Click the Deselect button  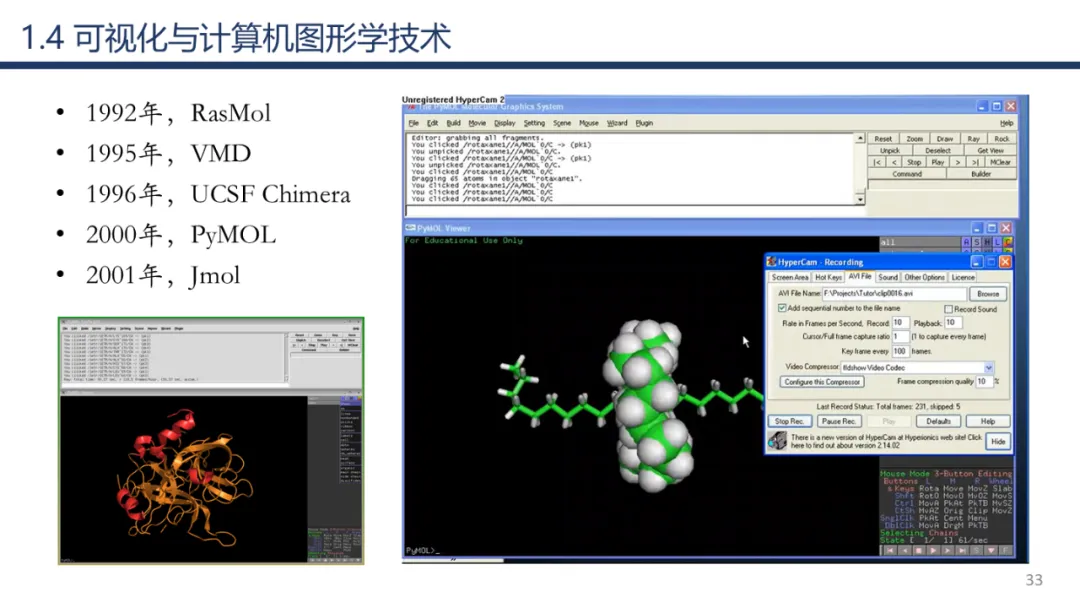(x=938, y=150)
